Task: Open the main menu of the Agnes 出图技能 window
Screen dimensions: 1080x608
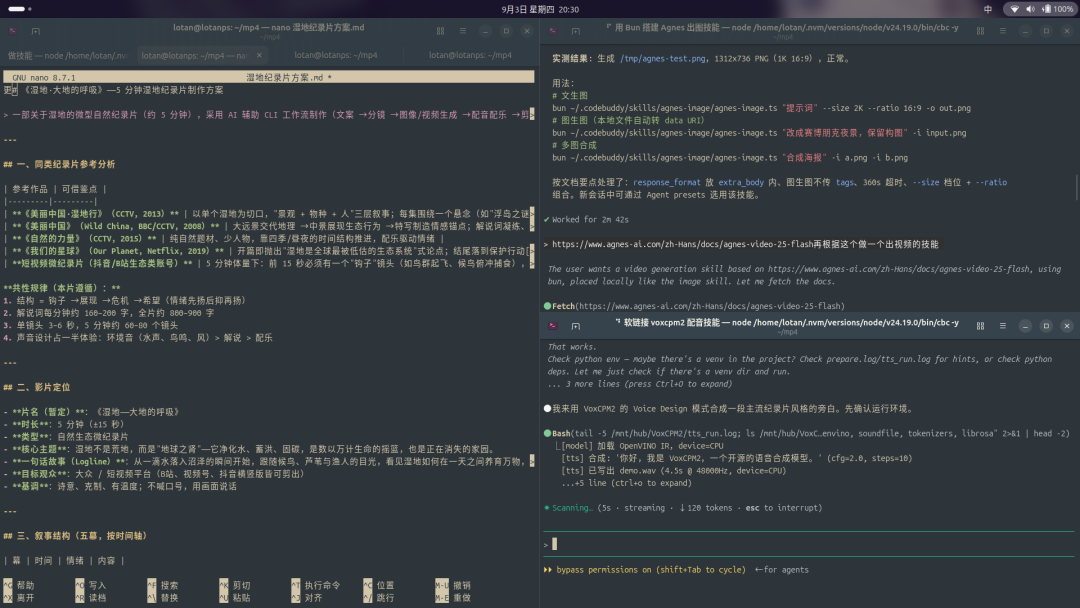Action: pyautogui.click(x=1003, y=31)
